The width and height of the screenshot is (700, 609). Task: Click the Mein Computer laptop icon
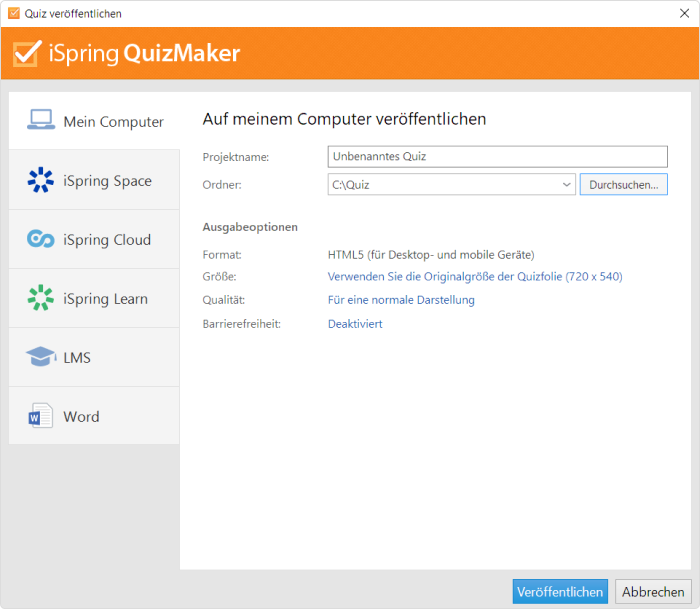pyautogui.click(x=41, y=120)
